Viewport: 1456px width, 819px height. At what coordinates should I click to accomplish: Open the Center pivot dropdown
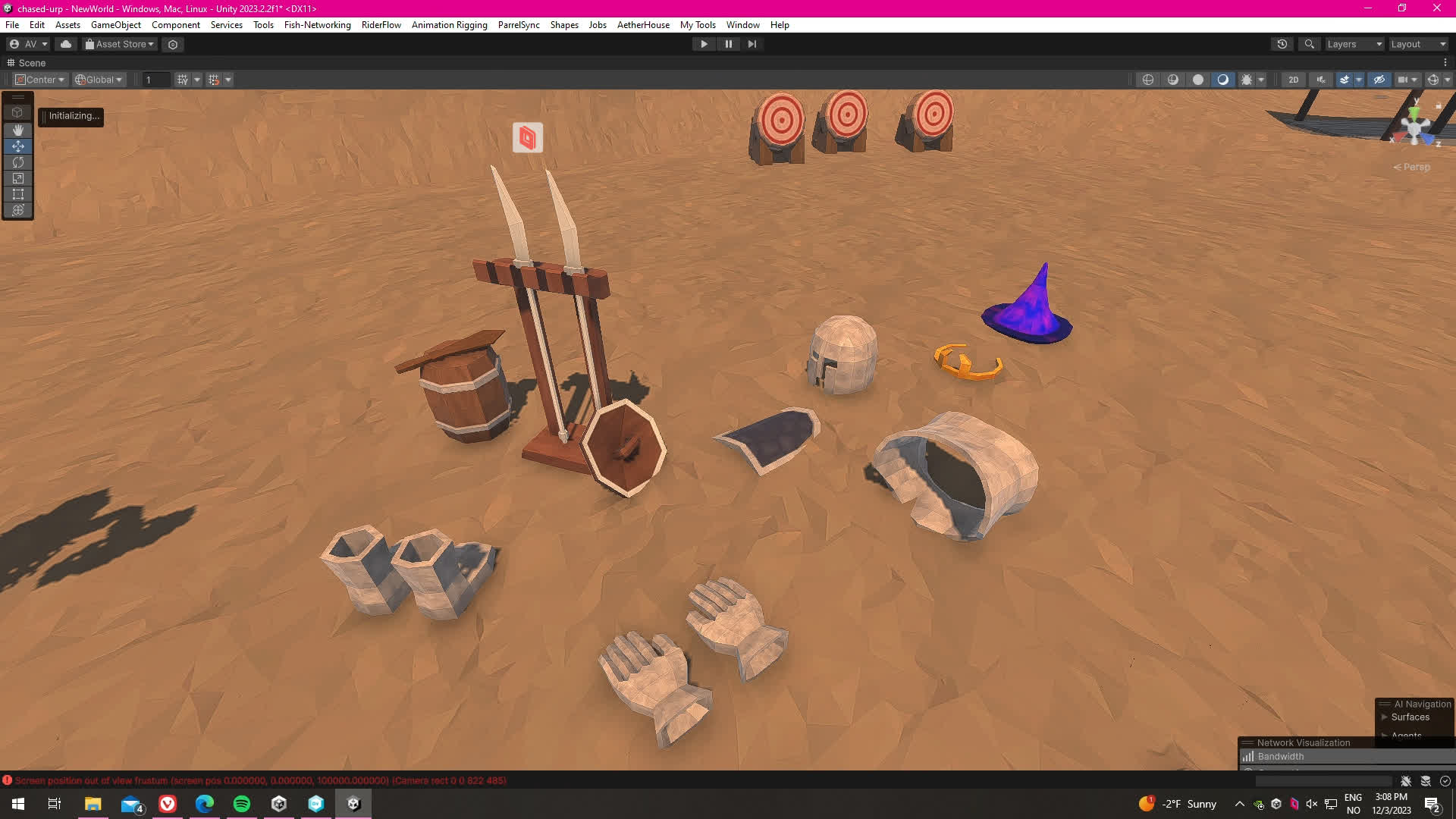click(41, 80)
